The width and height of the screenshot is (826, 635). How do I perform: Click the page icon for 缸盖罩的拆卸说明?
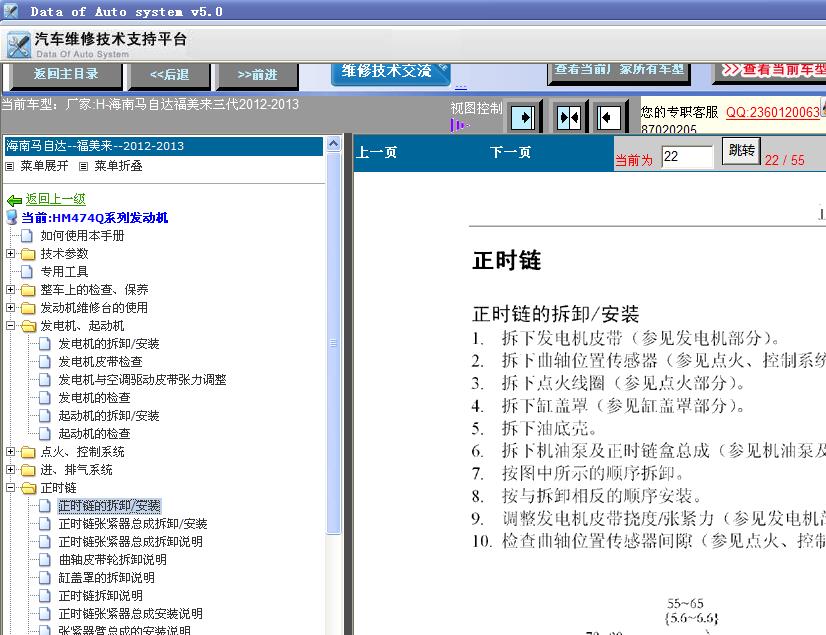click(x=45, y=578)
